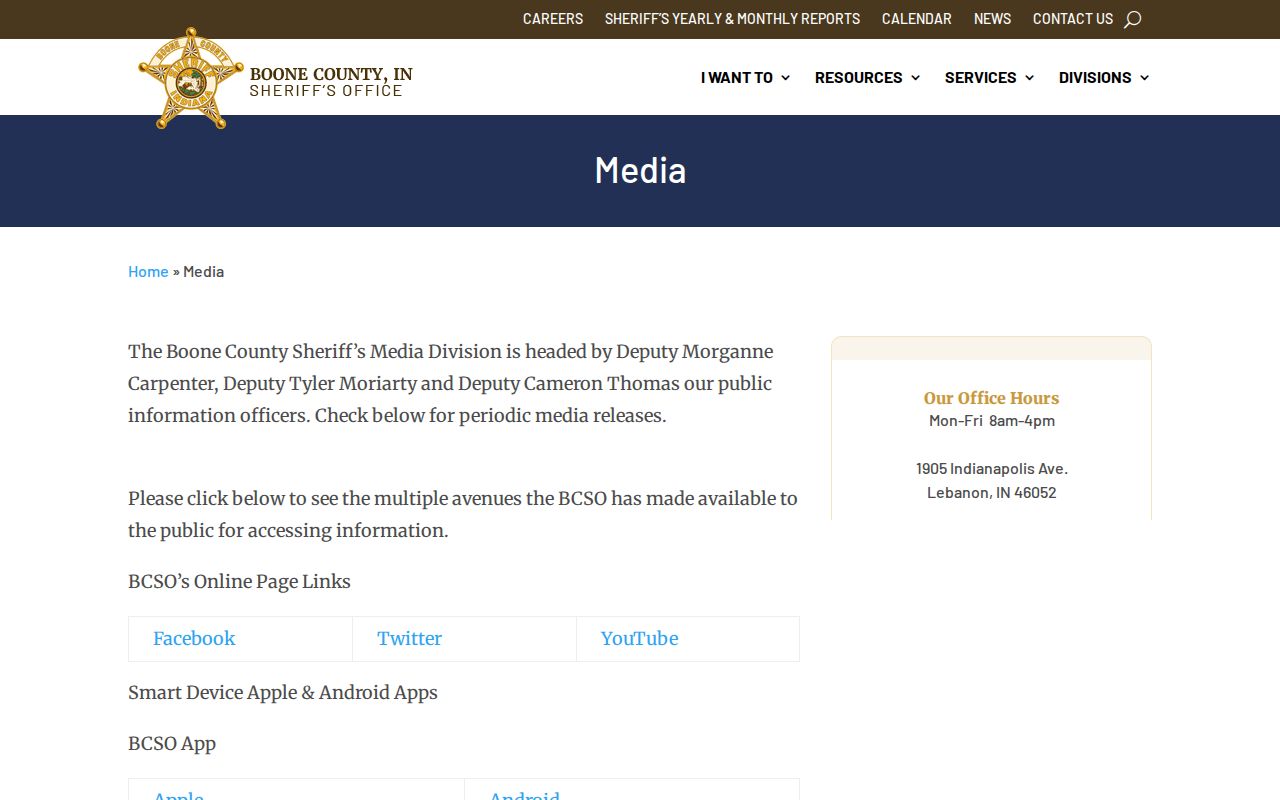Expand the RESOURCES dropdown menu
The height and width of the screenshot is (800, 1280).
point(867,77)
